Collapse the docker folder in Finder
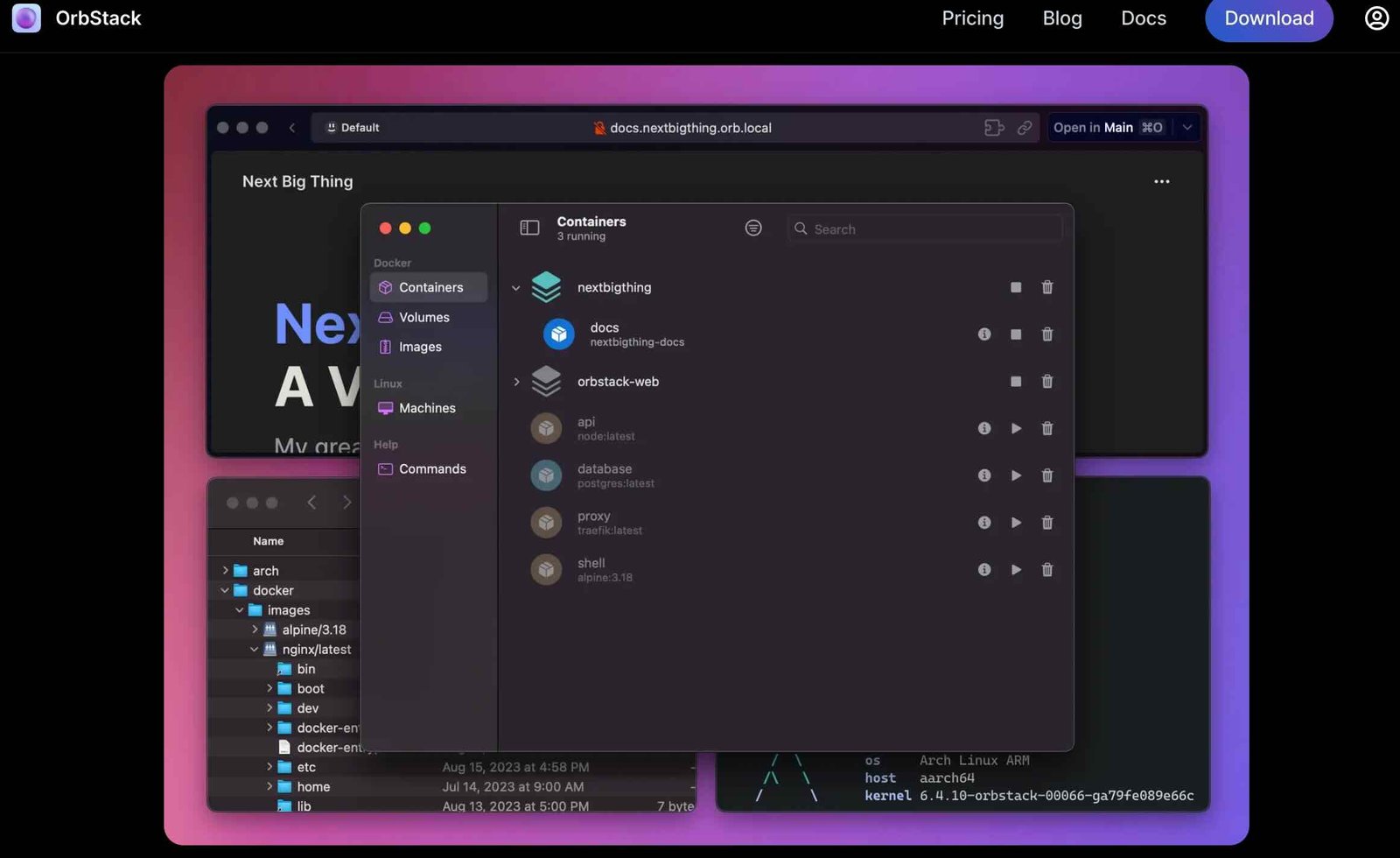 coord(225,591)
